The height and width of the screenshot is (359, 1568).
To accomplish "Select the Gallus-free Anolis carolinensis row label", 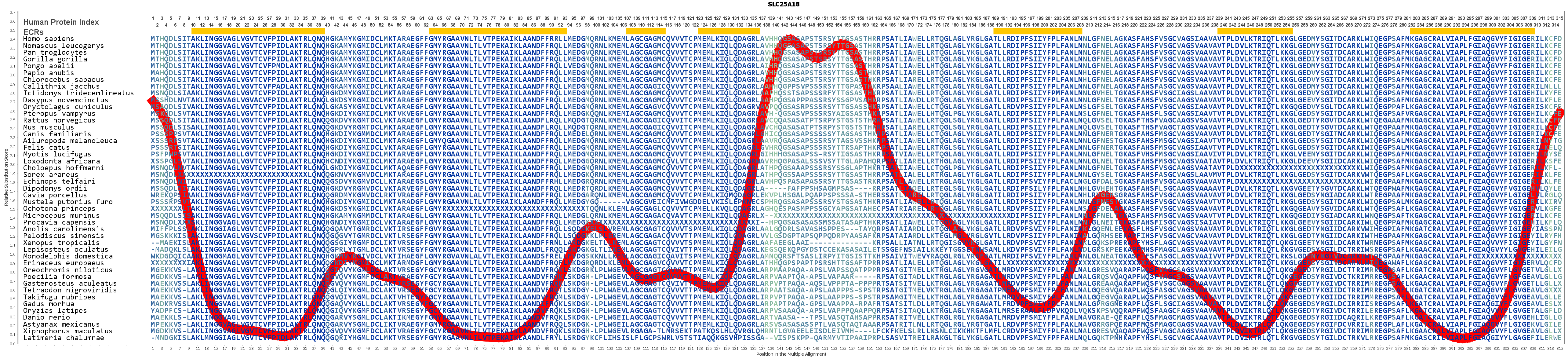I will tap(63, 229).
